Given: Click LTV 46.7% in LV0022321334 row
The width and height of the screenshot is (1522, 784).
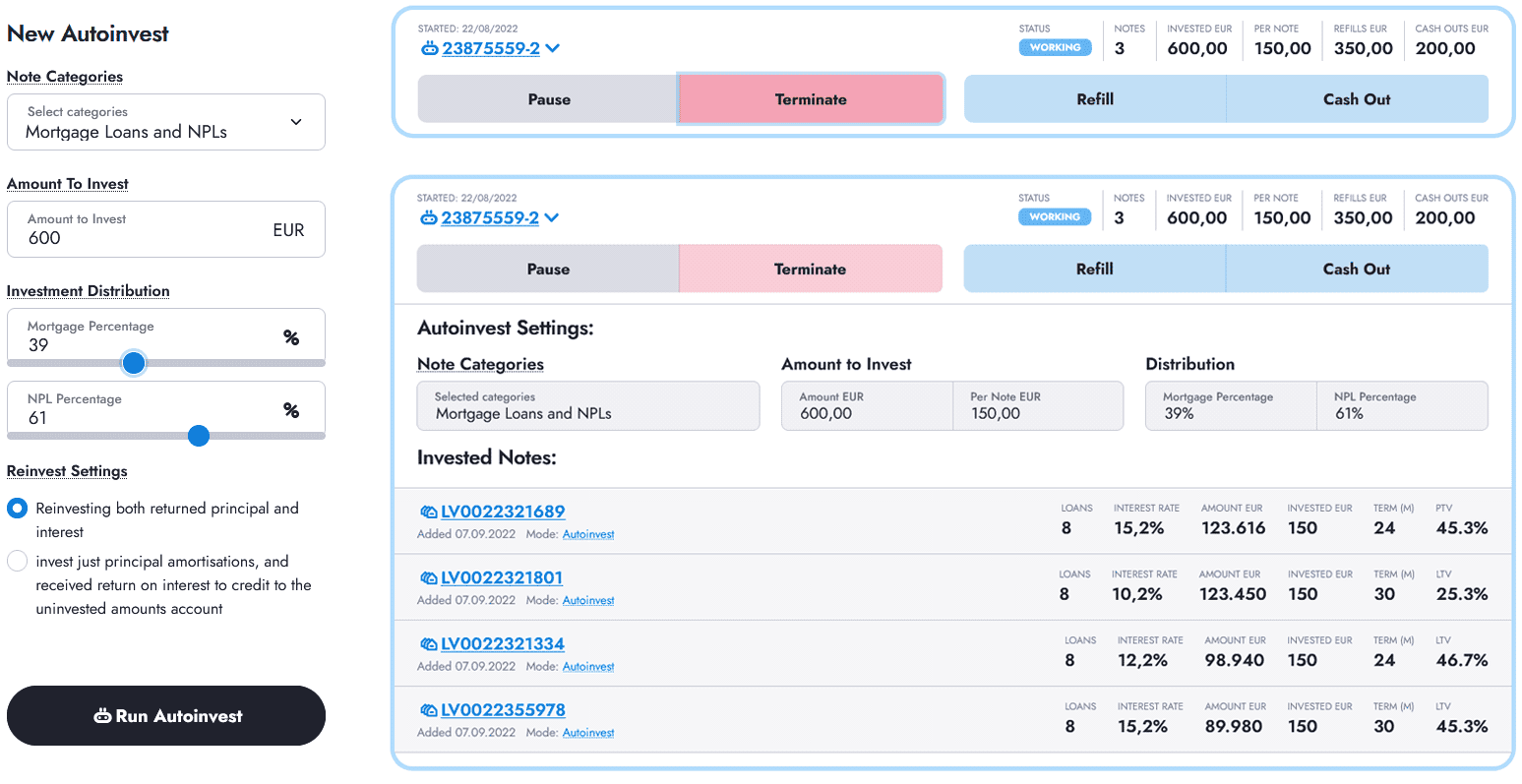Looking at the screenshot, I should pyautogui.click(x=1462, y=660).
